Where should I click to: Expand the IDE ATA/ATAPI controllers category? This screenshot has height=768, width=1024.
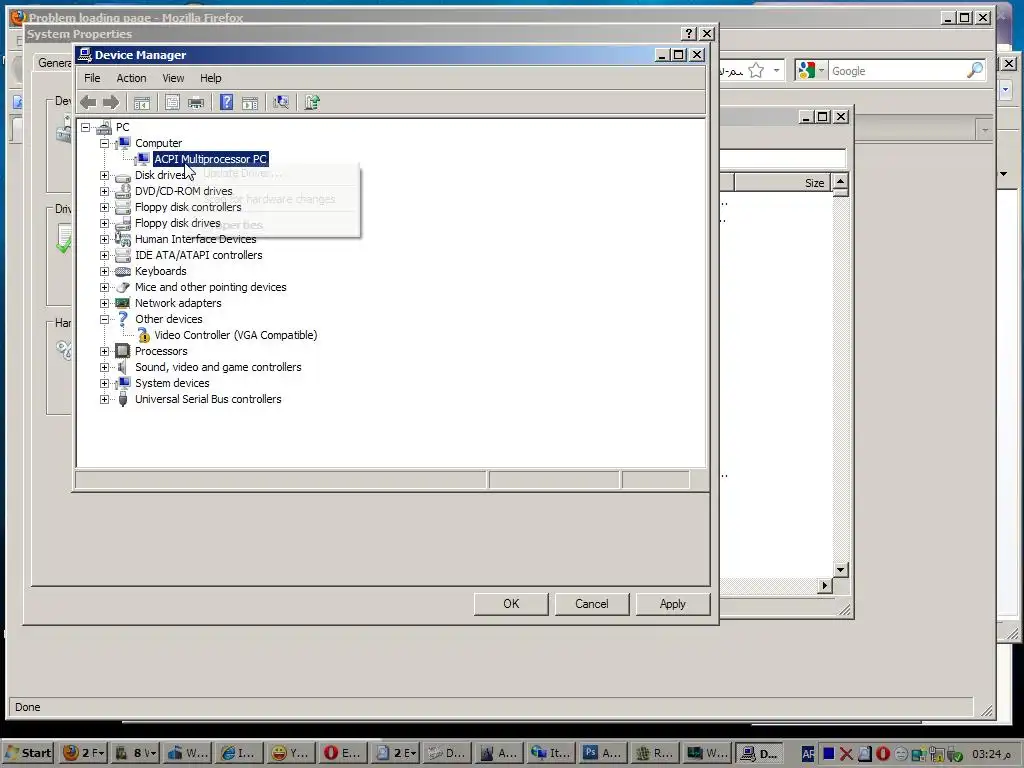tap(104, 255)
